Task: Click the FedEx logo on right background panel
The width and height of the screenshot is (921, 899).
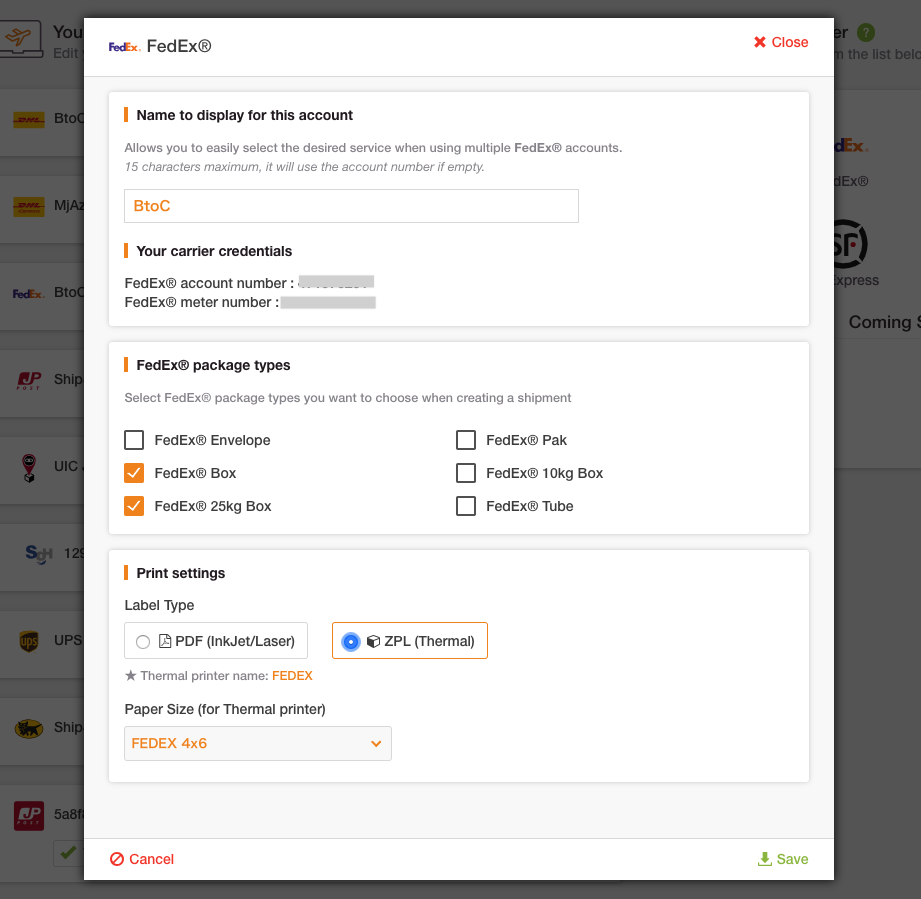Action: [x=851, y=145]
